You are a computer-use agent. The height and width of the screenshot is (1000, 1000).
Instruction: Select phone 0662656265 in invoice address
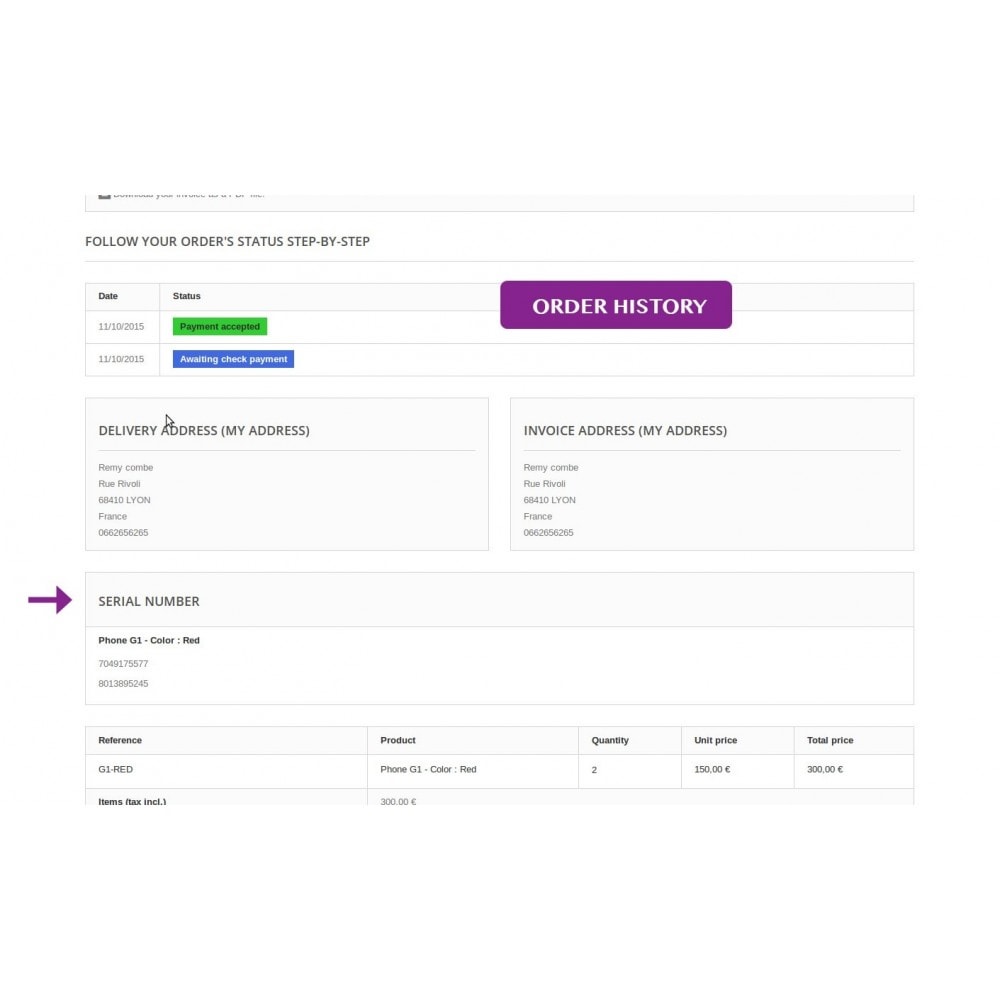[548, 533]
